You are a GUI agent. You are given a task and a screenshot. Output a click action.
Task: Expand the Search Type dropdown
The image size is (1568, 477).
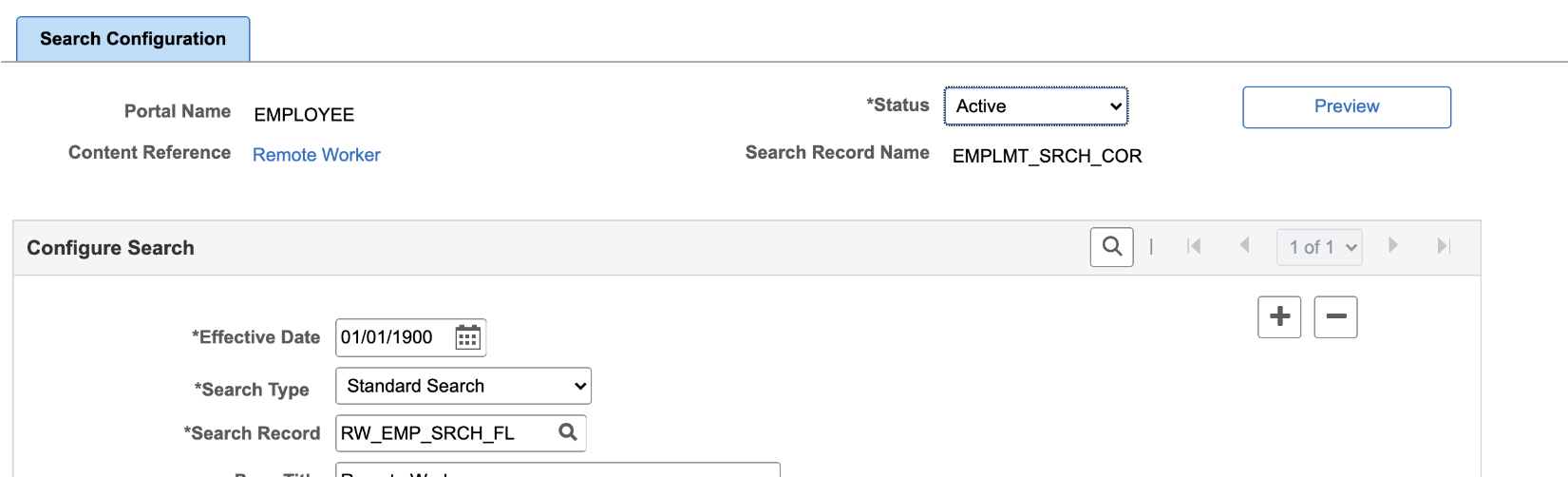pyautogui.click(x=463, y=386)
